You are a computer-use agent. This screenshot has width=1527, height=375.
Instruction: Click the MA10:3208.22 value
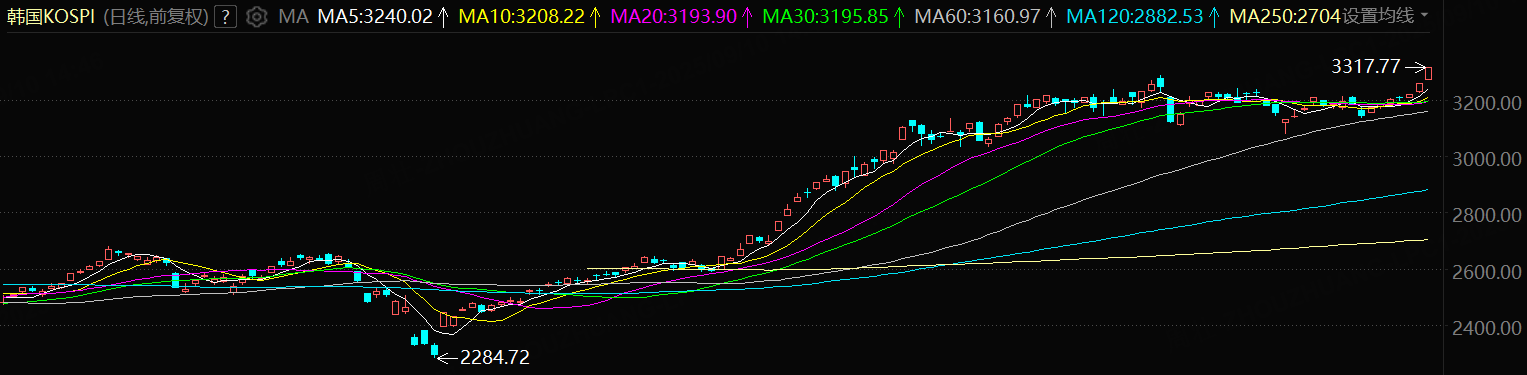click(521, 16)
